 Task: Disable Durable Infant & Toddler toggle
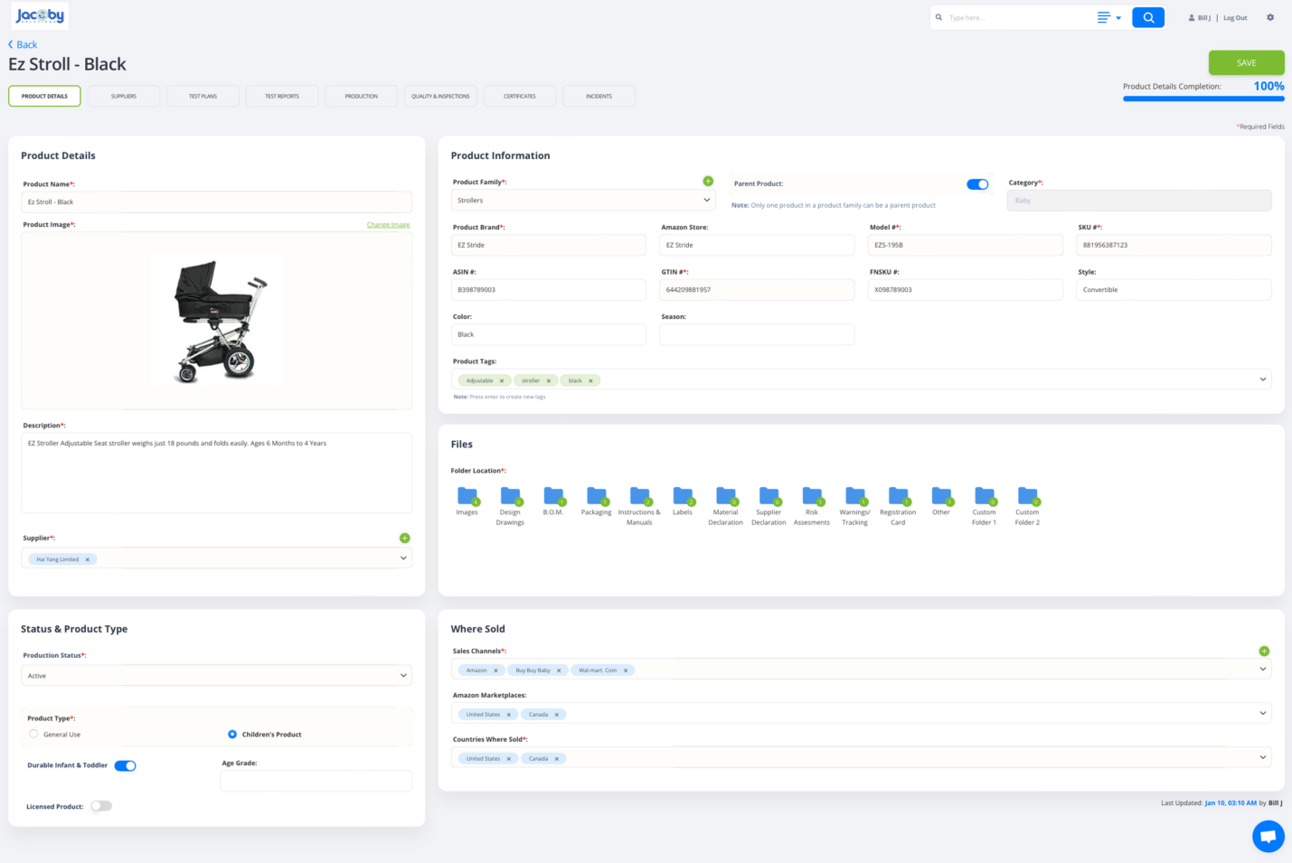click(x=125, y=766)
